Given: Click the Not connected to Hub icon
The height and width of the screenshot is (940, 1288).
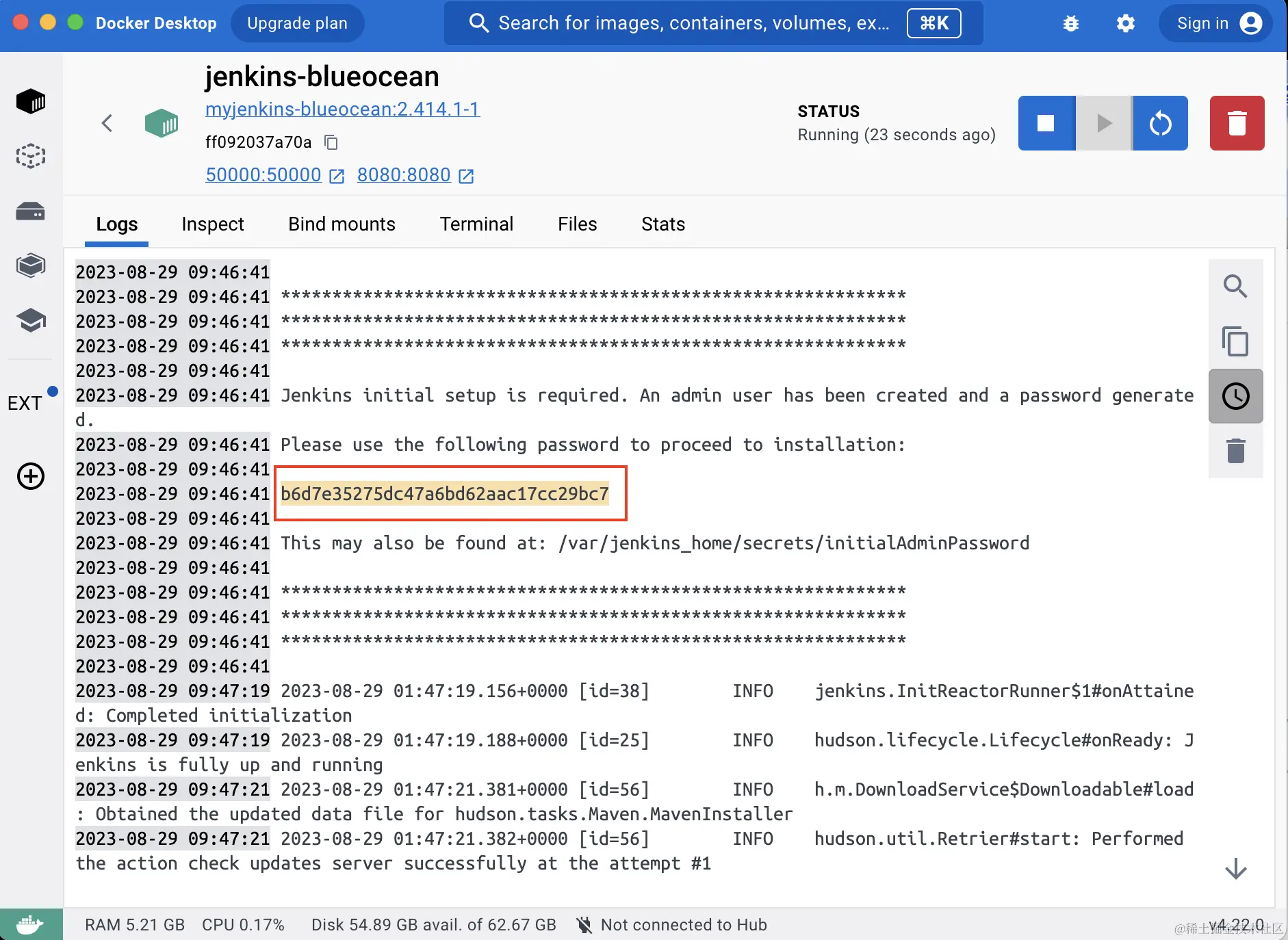Looking at the screenshot, I should pos(584,925).
